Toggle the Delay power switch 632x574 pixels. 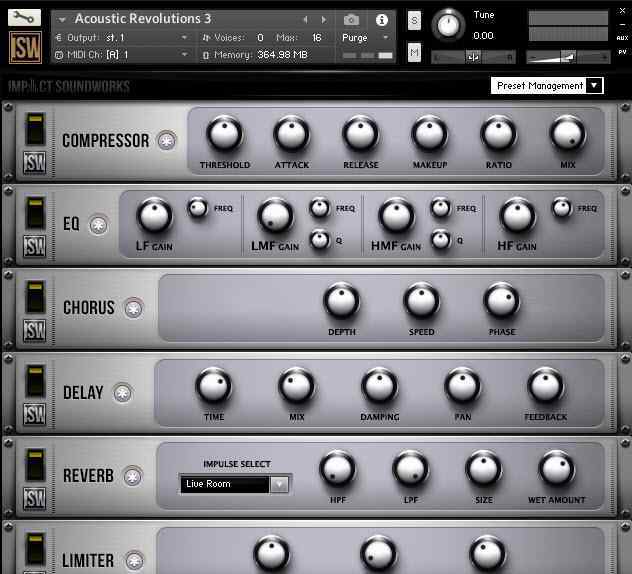[x=35, y=381]
